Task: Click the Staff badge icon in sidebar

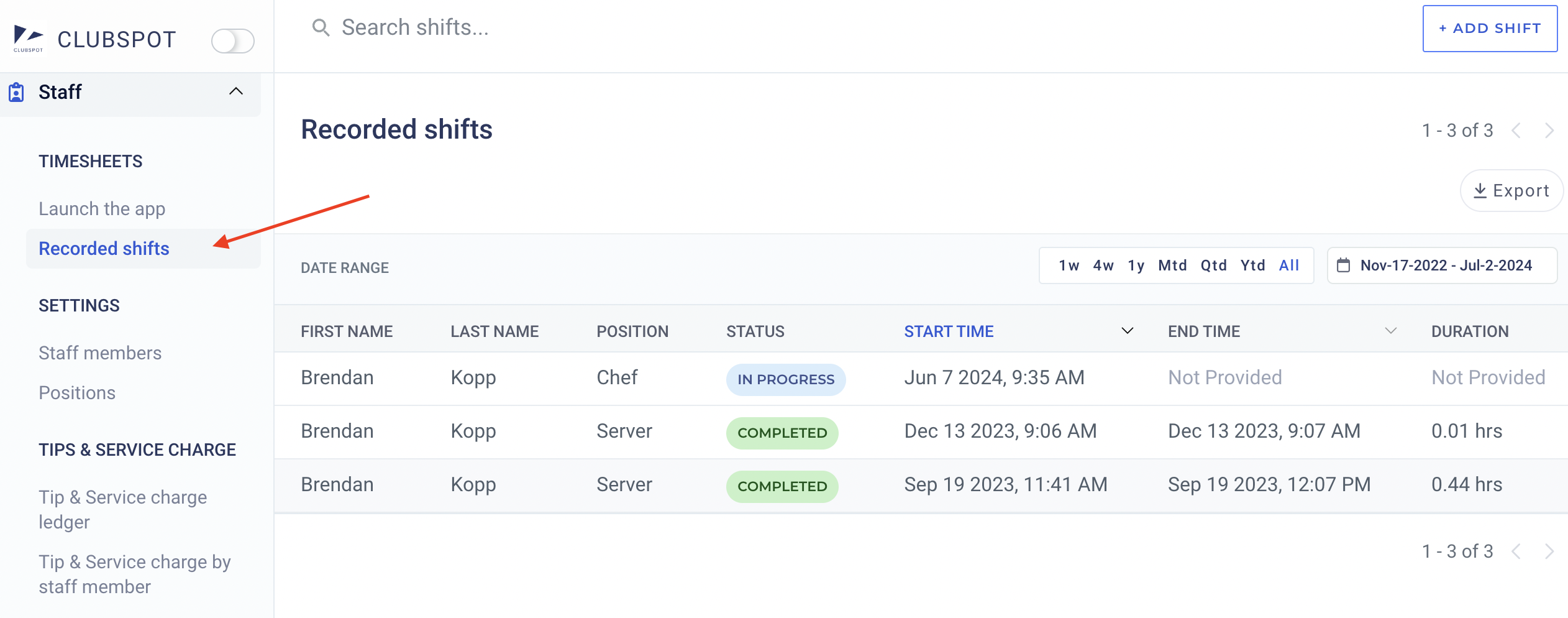Action: (x=17, y=93)
